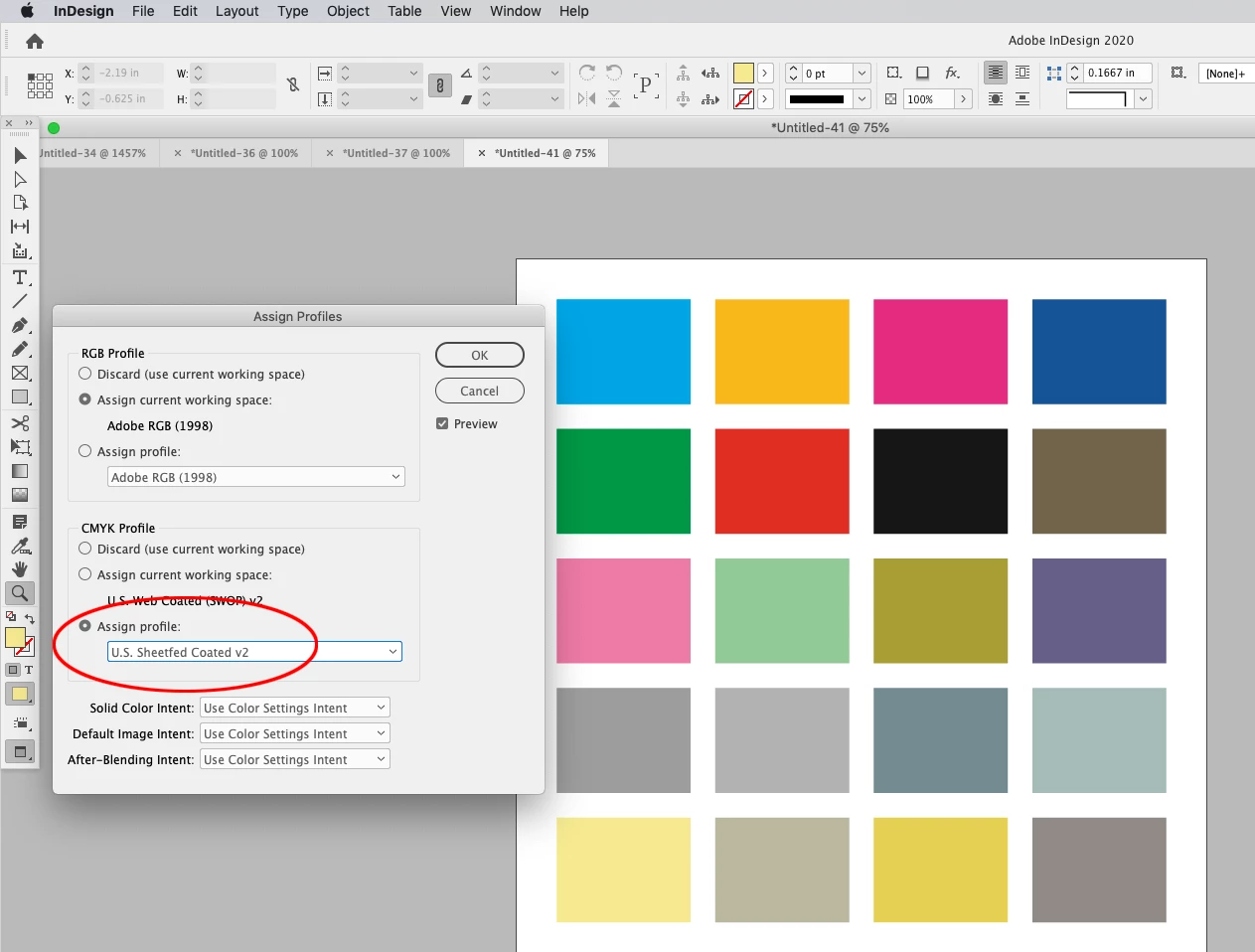Select the Gradient Swatch tool

coord(20,471)
